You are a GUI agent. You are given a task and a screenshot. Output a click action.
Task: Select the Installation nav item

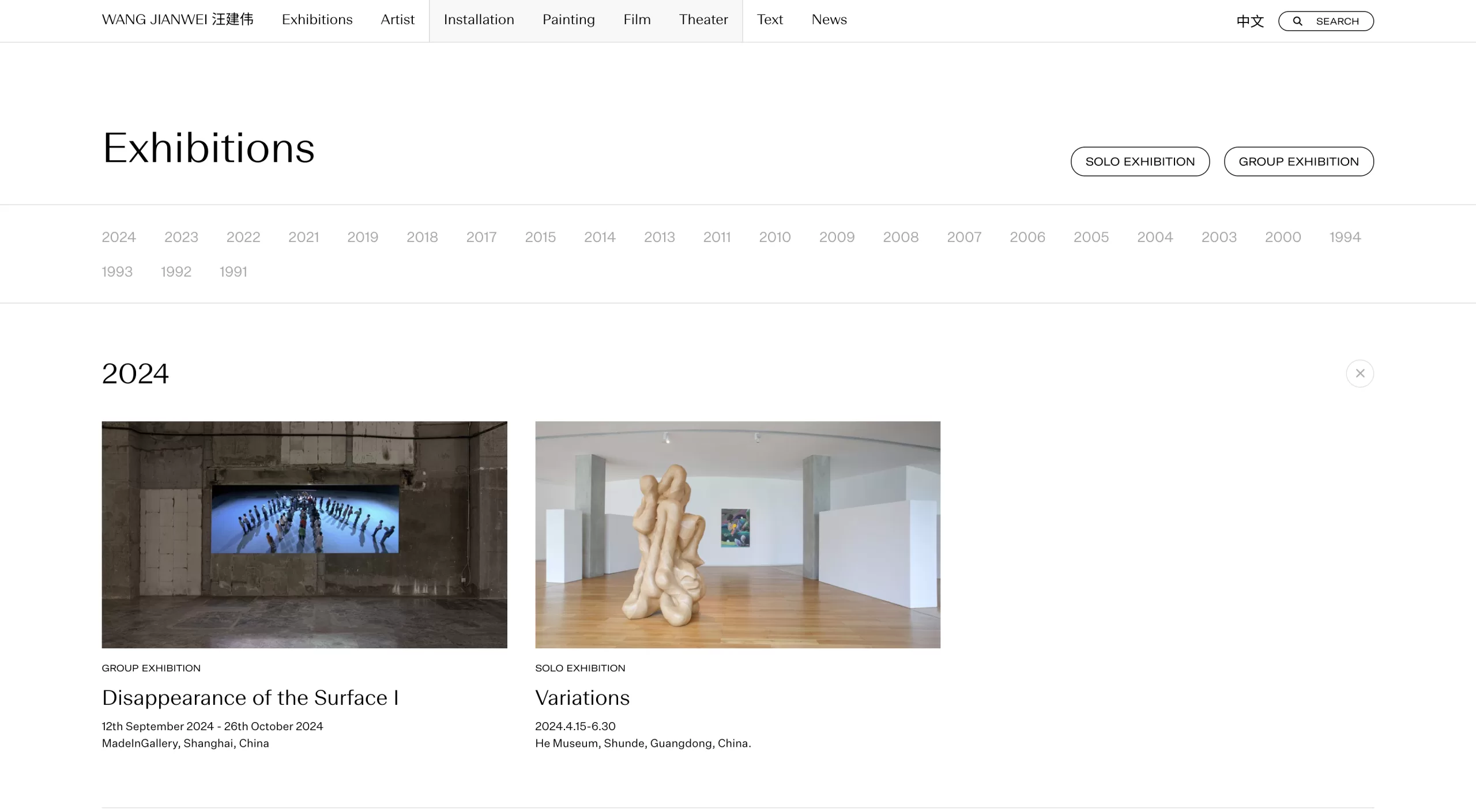479,20
